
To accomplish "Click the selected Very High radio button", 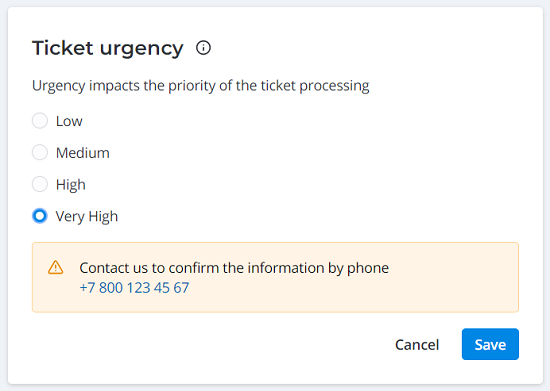I will 40,216.
